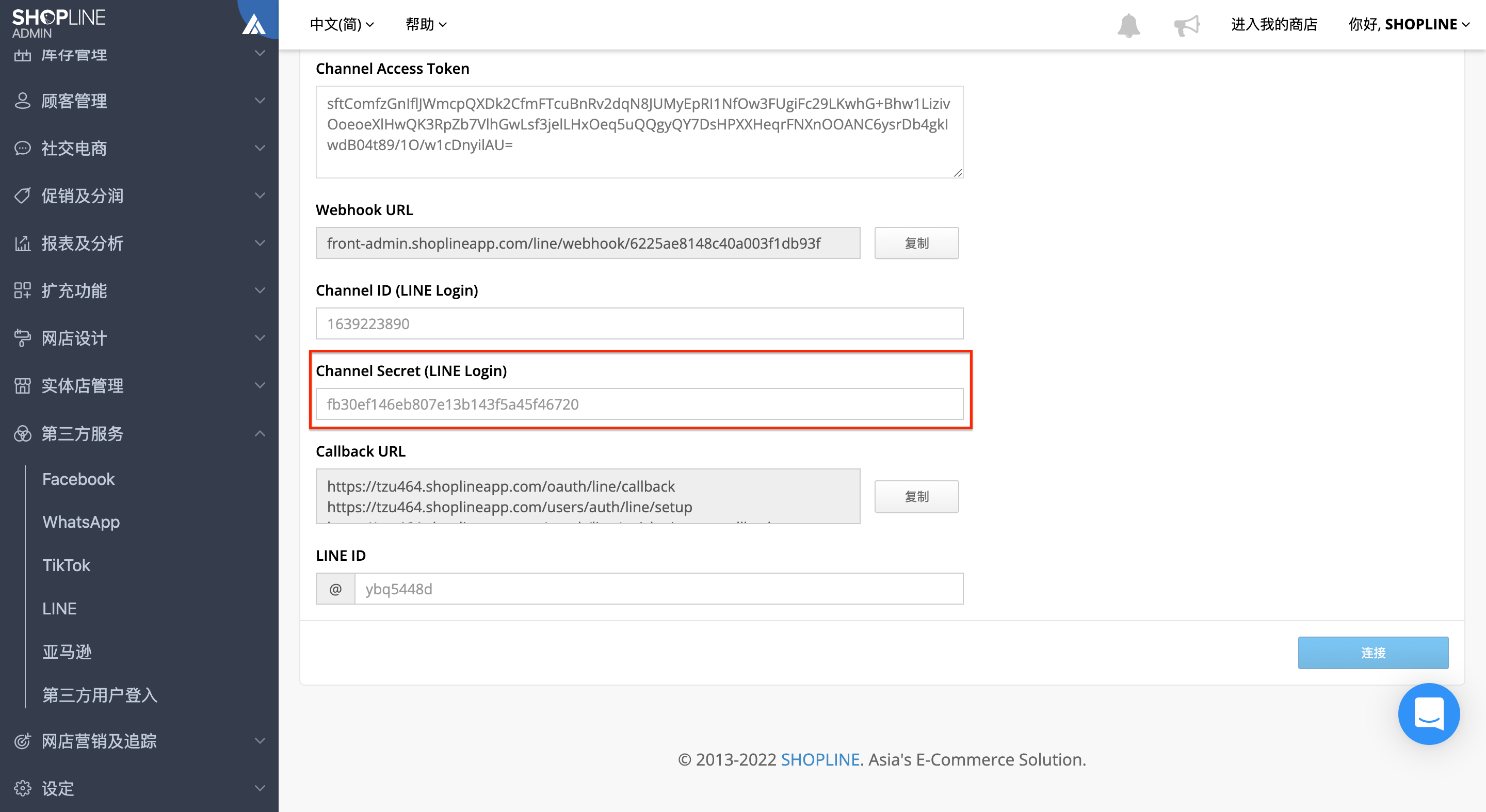Click the 设定 gear icon

(x=23, y=788)
